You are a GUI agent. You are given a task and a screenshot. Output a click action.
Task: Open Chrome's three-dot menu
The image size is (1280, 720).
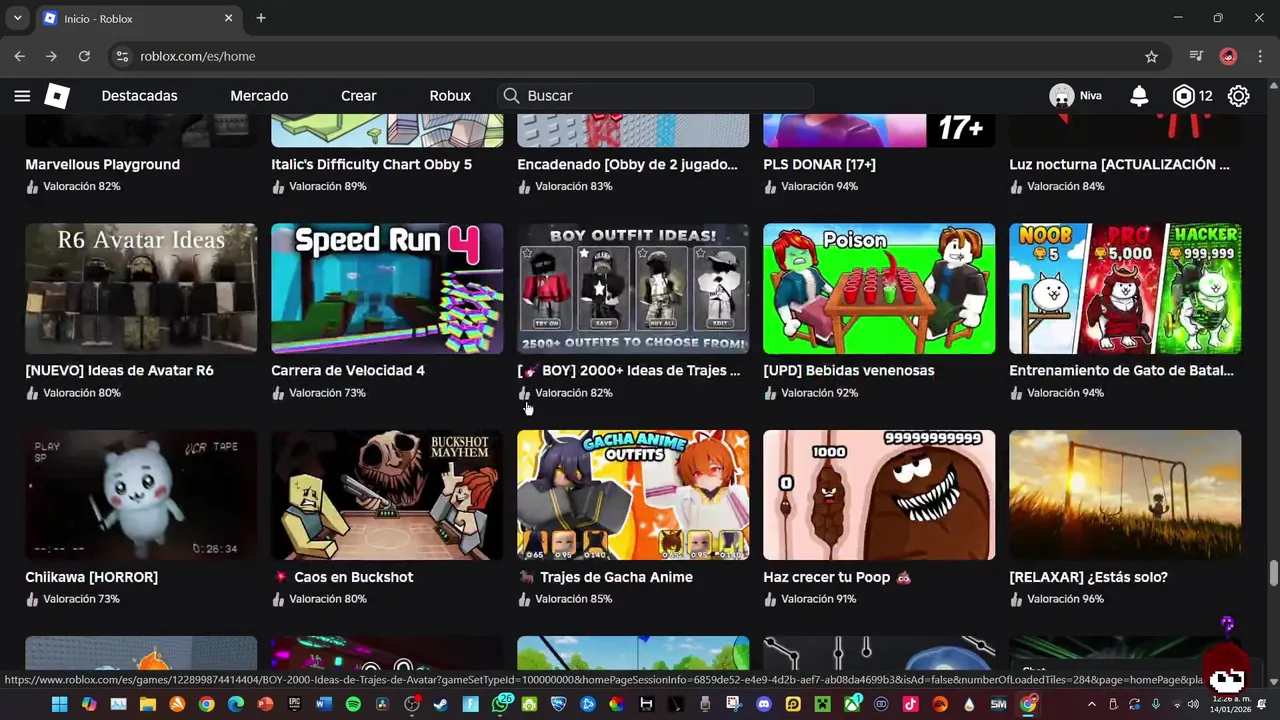click(1260, 57)
